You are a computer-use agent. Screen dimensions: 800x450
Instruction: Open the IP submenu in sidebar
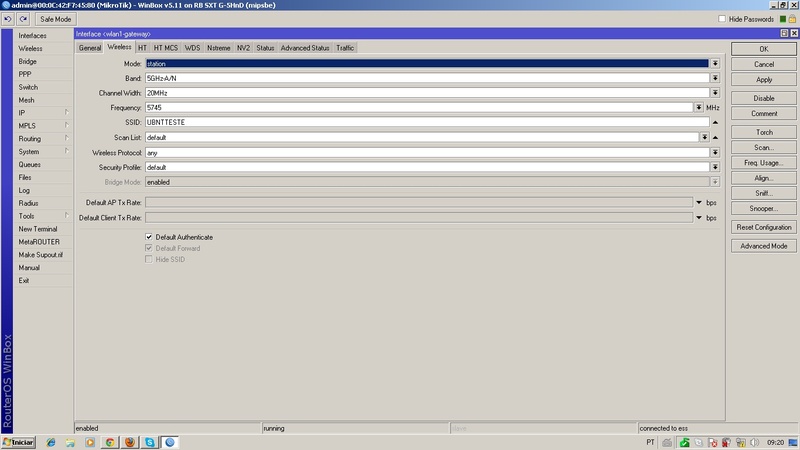[x=43, y=113]
